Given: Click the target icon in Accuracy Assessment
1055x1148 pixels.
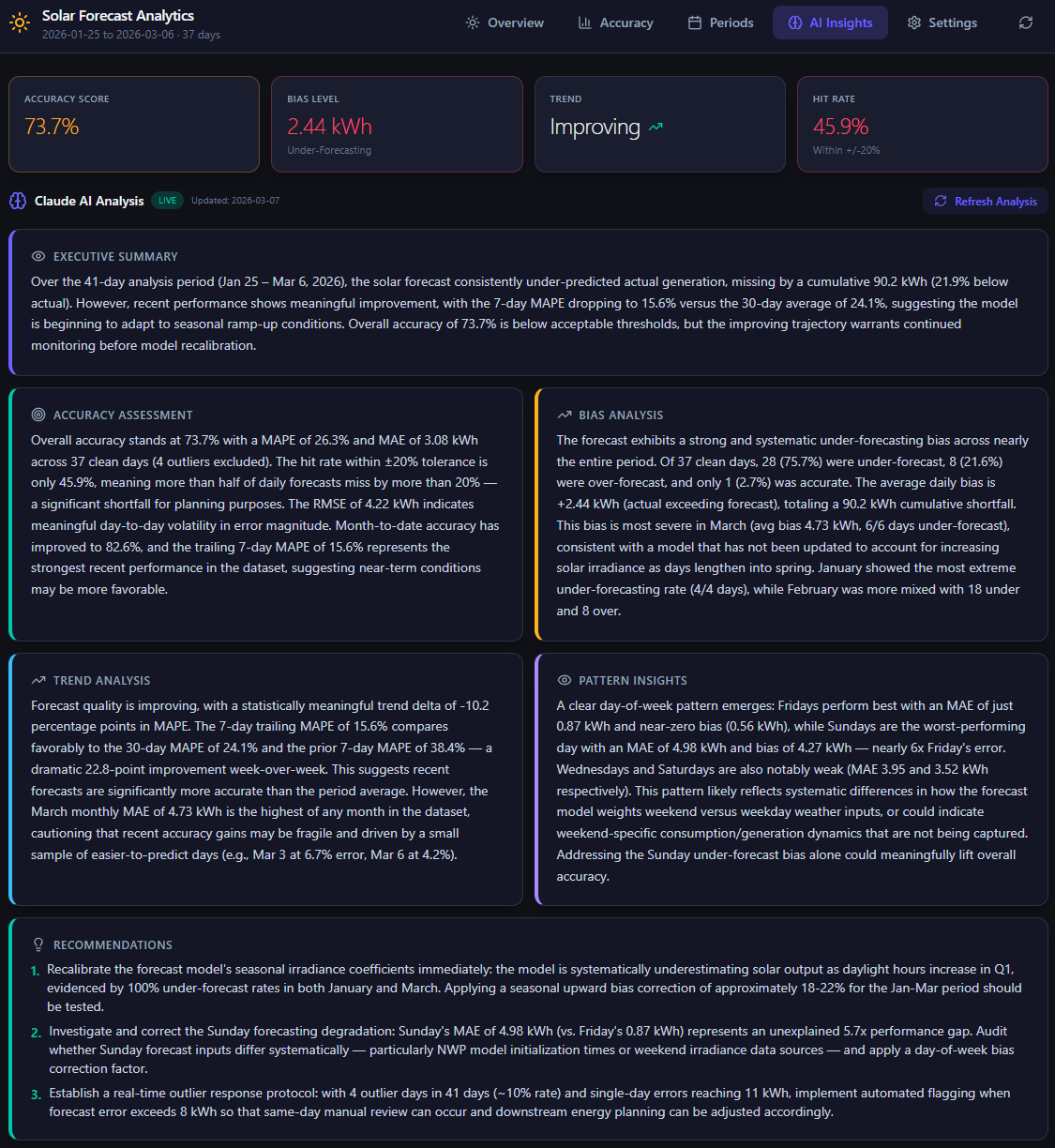Looking at the screenshot, I should click(38, 415).
